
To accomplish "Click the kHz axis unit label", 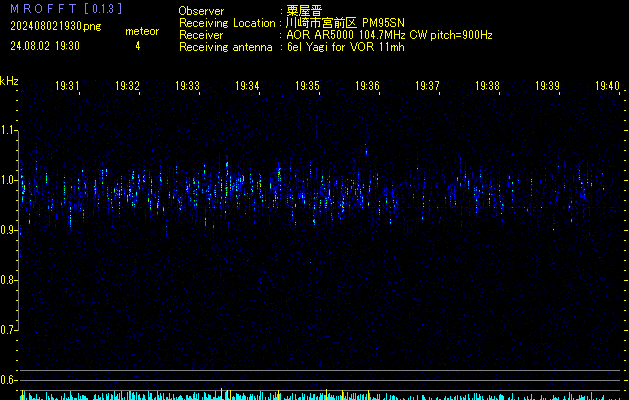I will (x=9, y=81).
